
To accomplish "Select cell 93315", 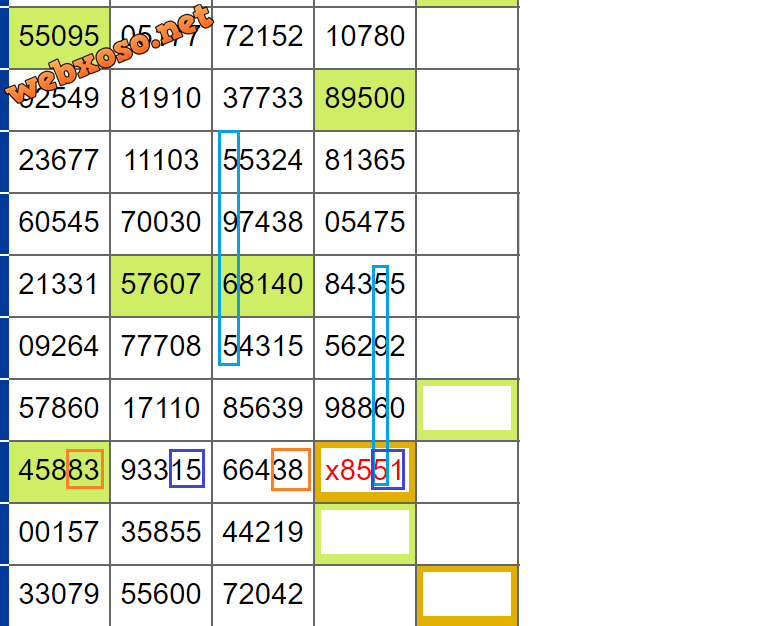I will coord(161,472).
